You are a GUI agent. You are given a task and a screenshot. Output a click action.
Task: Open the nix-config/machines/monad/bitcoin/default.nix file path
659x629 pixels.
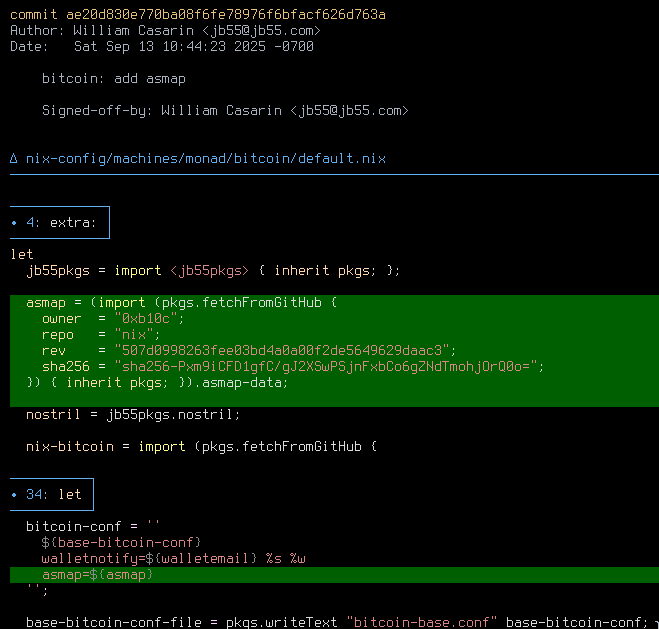tap(205, 158)
